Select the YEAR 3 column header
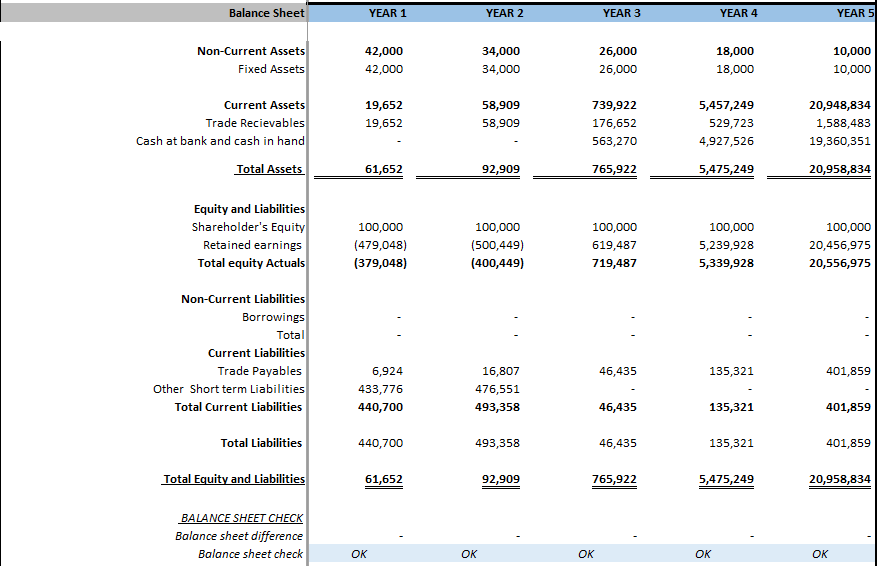 click(x=621, y=13)
